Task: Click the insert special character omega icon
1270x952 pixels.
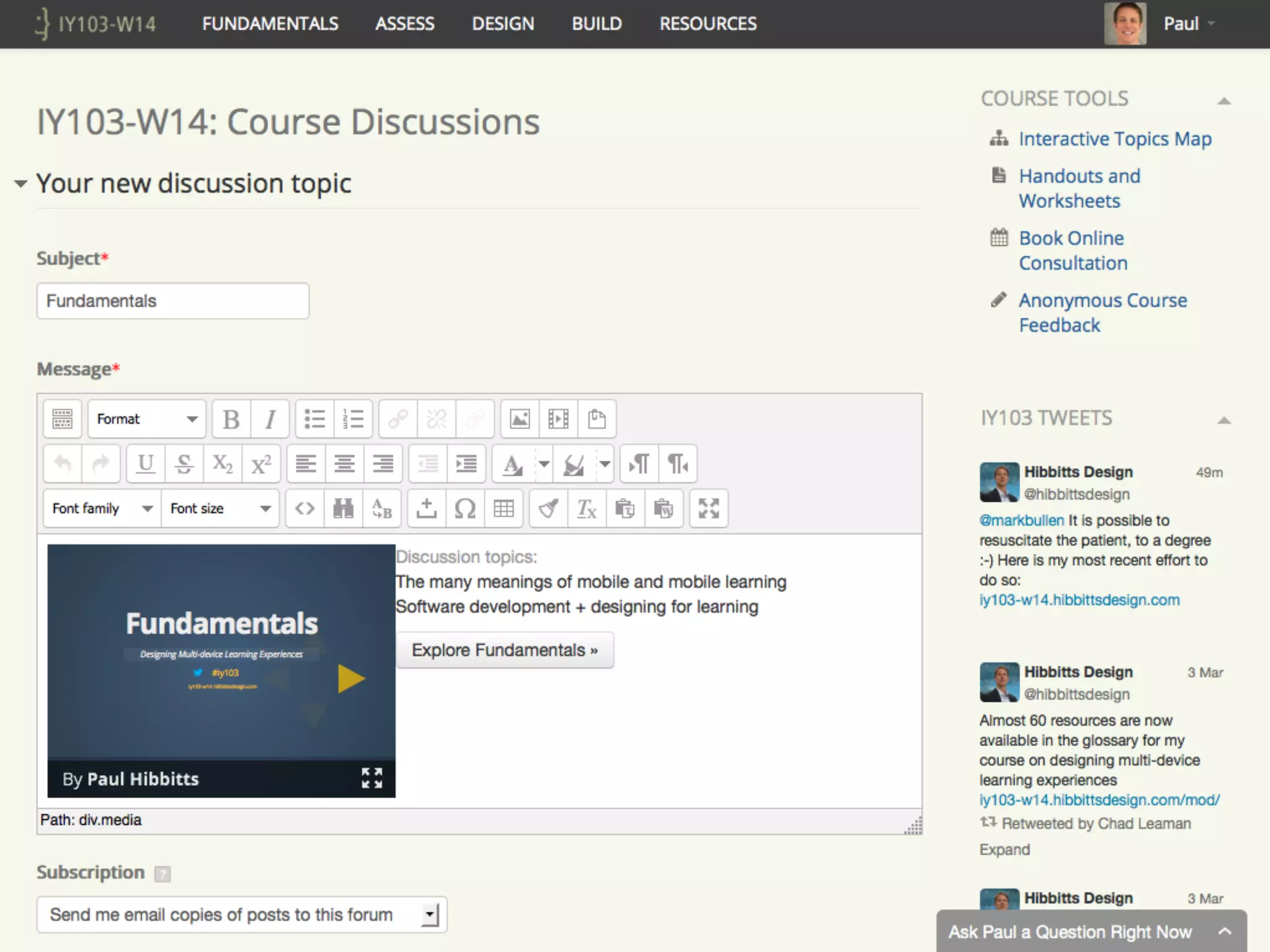Action: click(465, 509)
